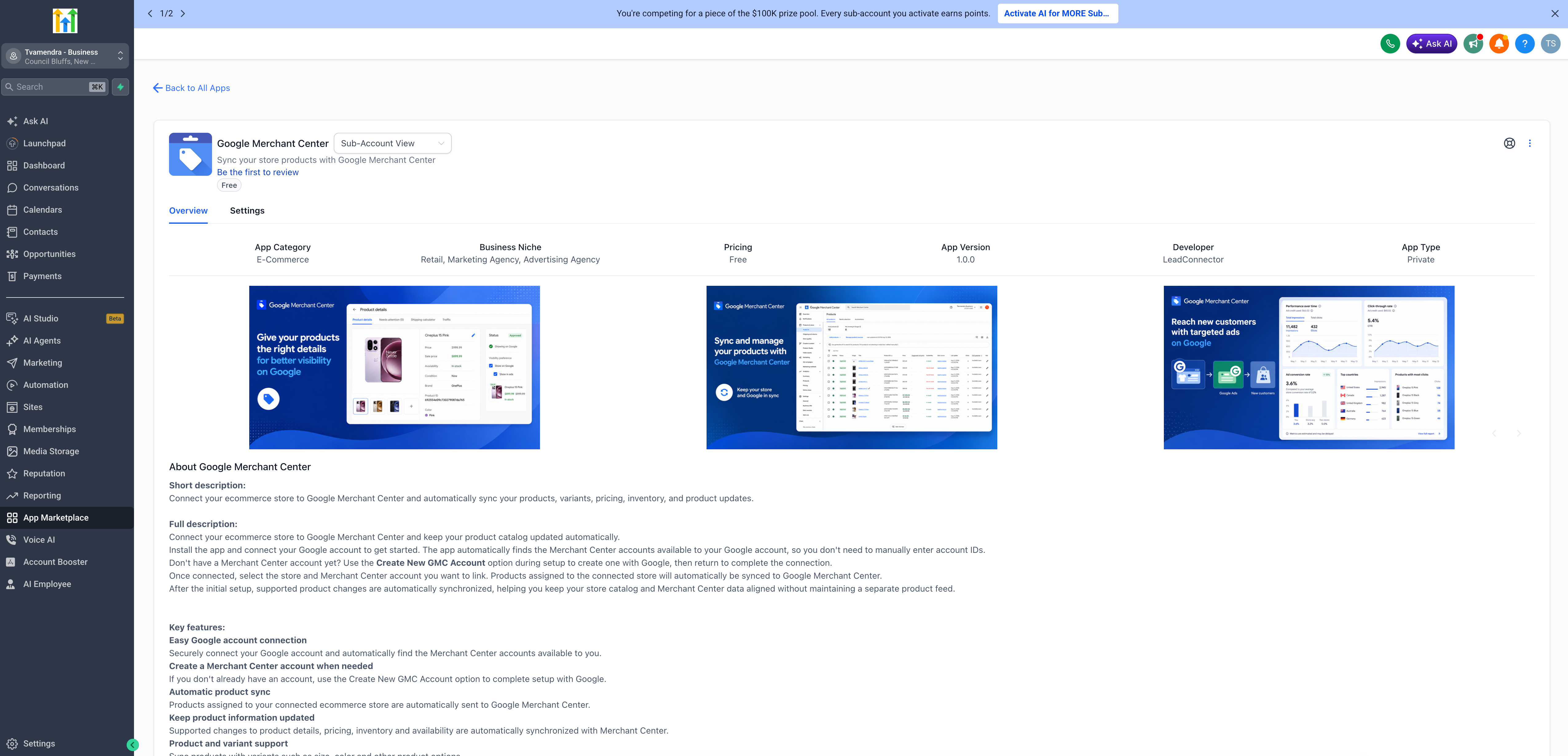Open Automation in the sidebar
Screen dimensions: 1568x756
coord(67,385)
